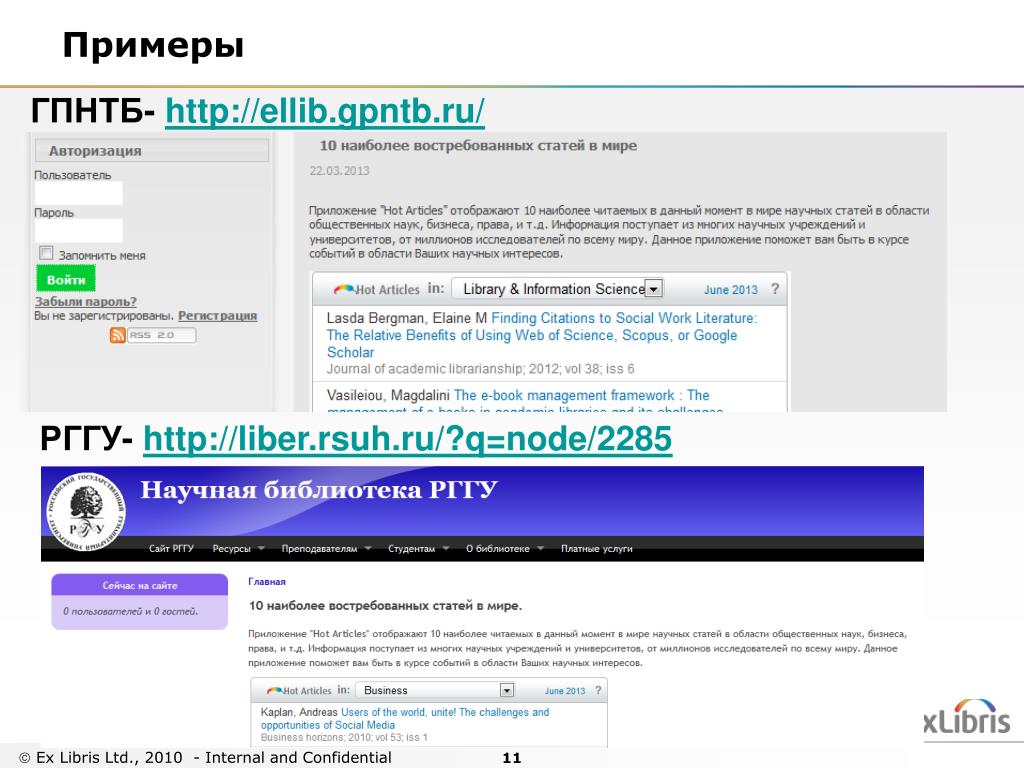The width and height of the screenshot is (1024, 768).
Task: Click the Пользователь username field
Action: [x=78, y=193]
